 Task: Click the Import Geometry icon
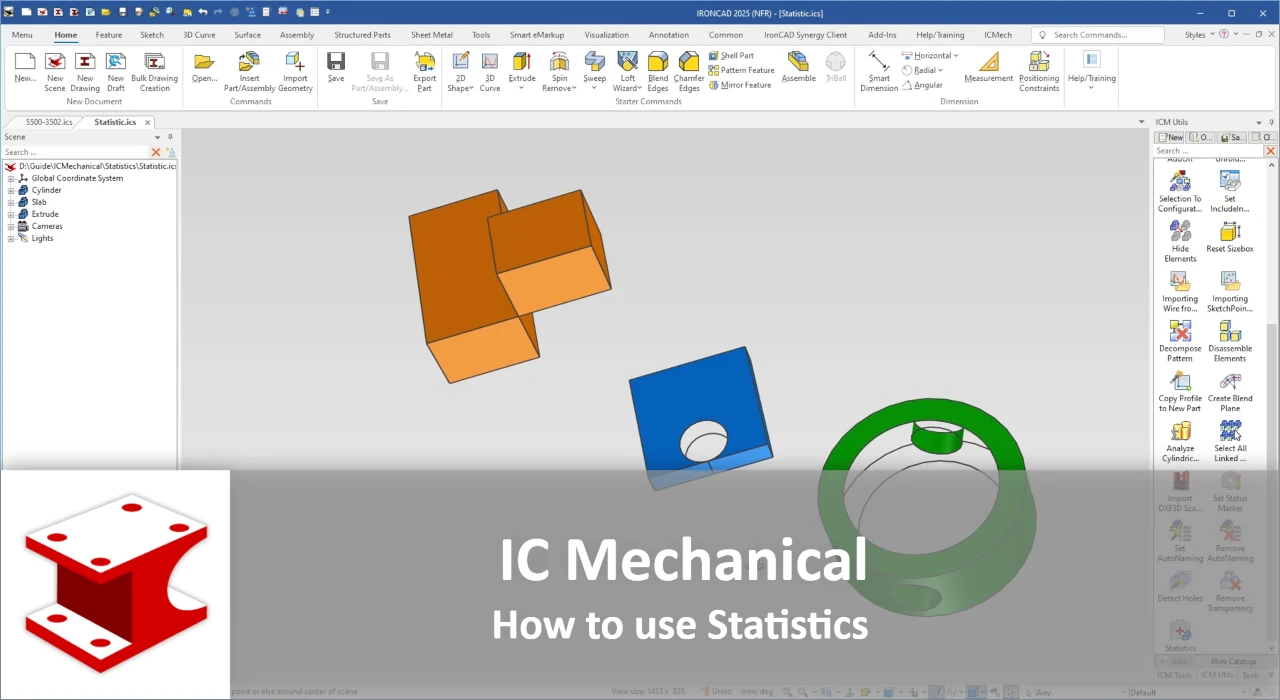pyautogui.click(x=295, y=62)
